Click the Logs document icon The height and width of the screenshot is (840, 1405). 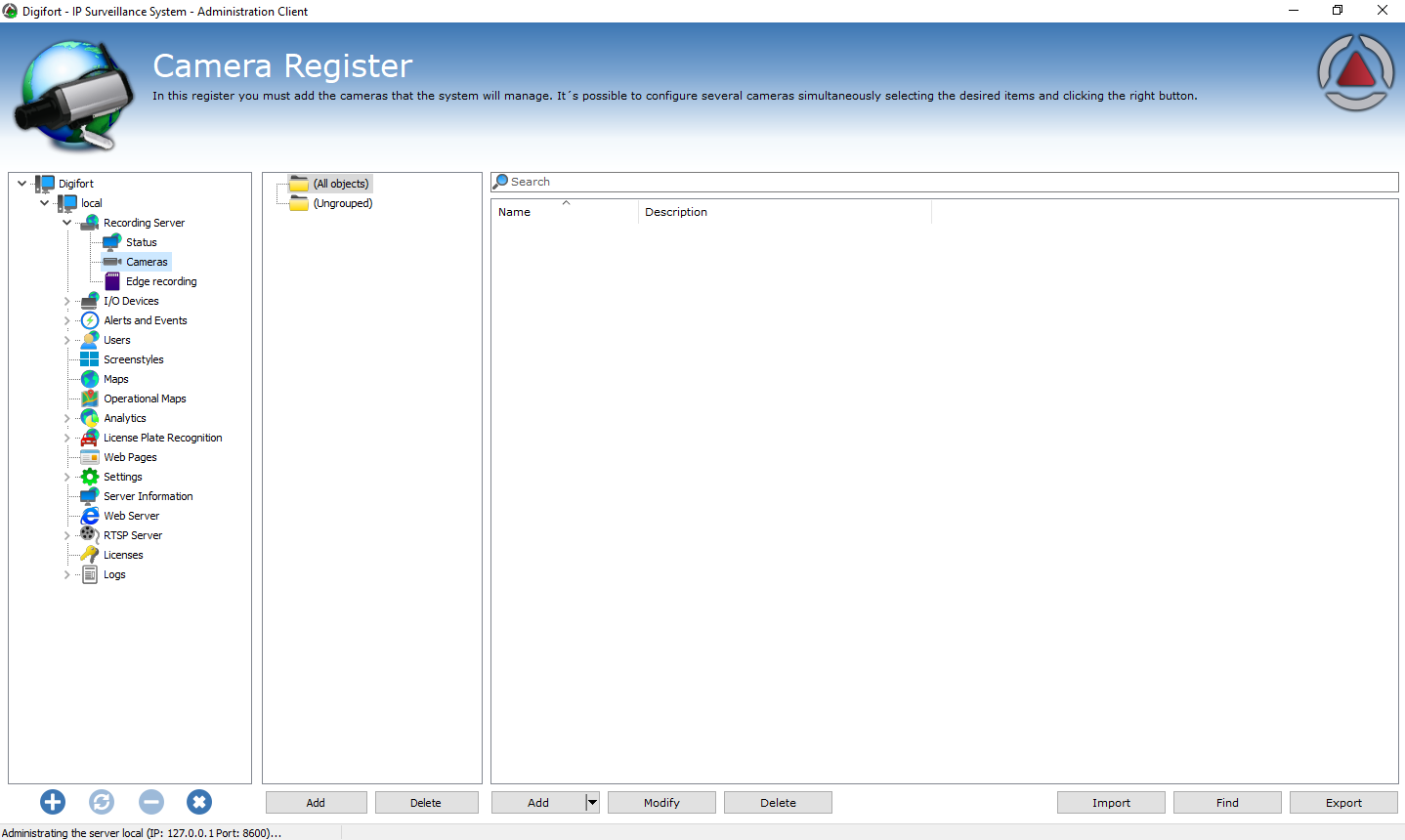[90, 574]
